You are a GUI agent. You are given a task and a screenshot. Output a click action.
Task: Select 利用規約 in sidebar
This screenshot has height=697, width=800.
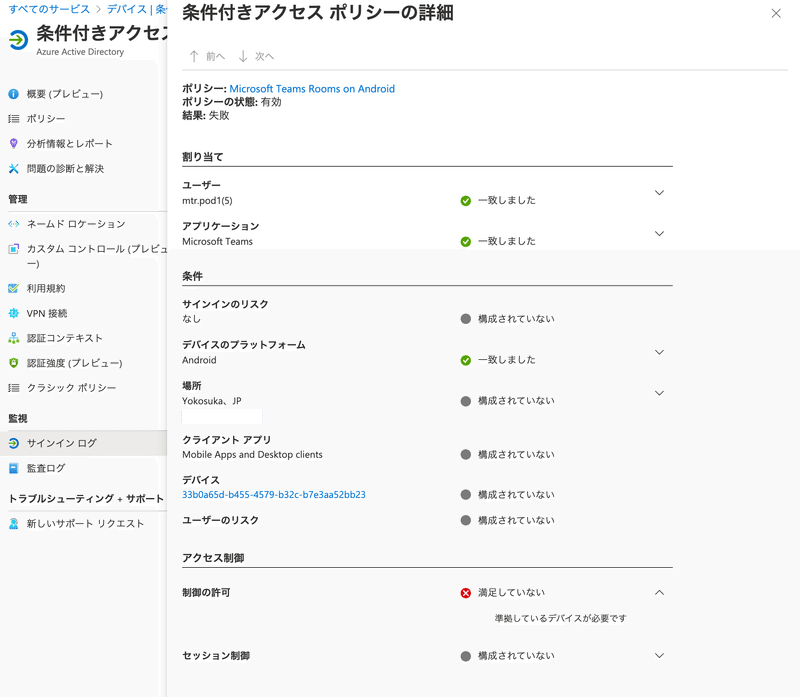[46, 288]
